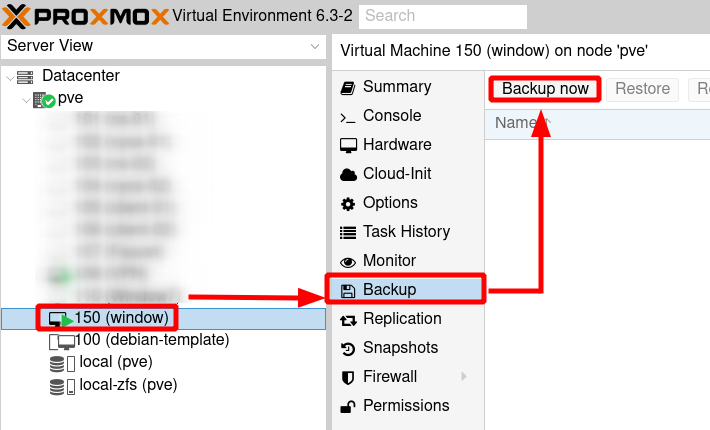Click the local-zfs (pve) storage icon
Screen dimensions: 710x430
(x=62, y=387)
